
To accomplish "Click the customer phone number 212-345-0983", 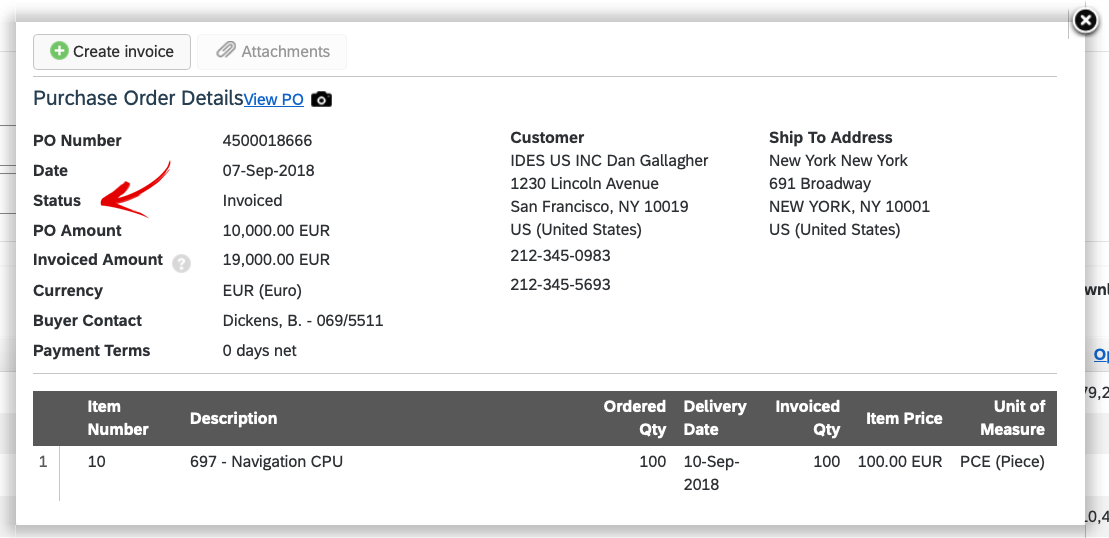I will pyautogui.click(x=560, y=255).
